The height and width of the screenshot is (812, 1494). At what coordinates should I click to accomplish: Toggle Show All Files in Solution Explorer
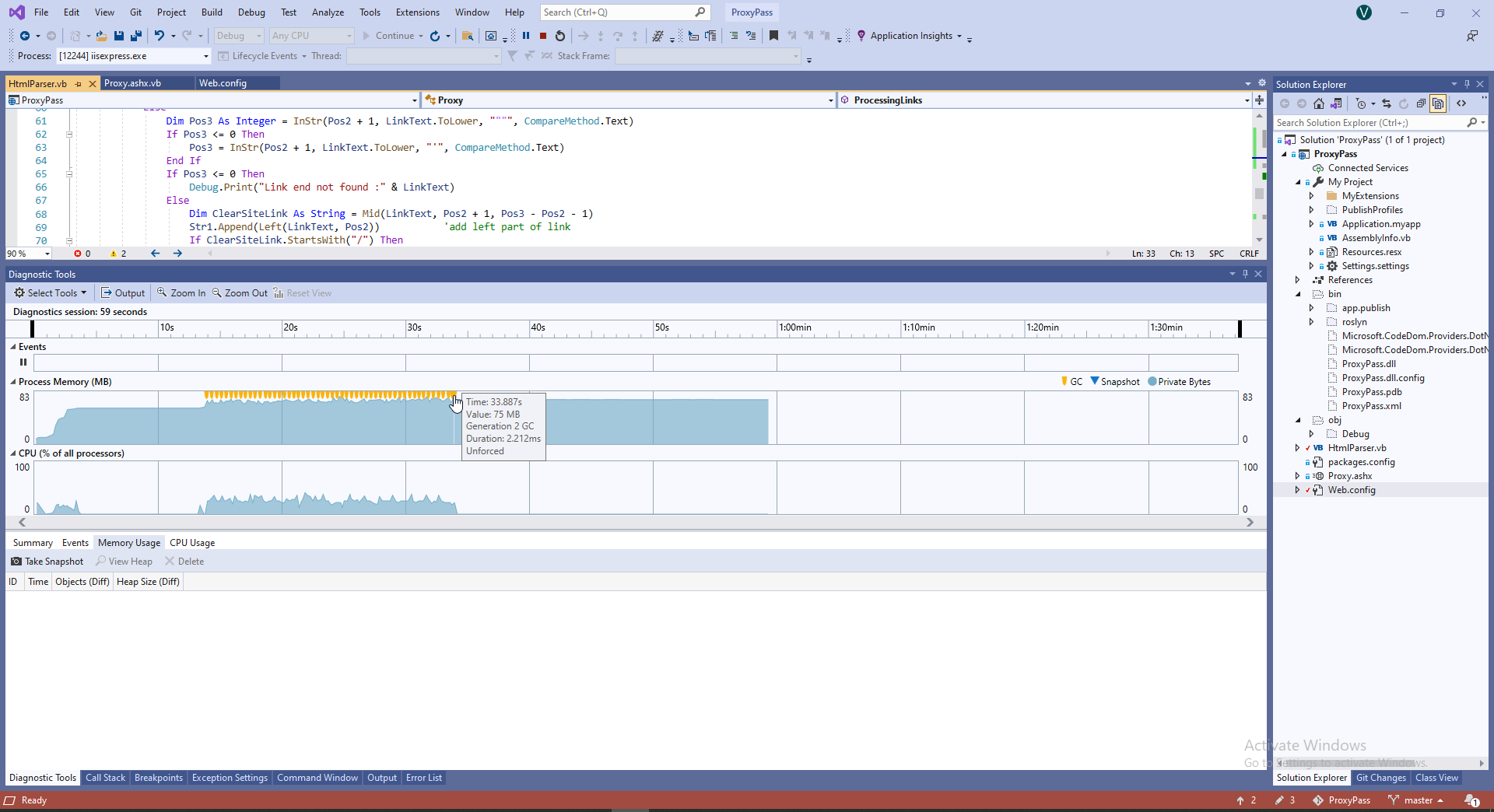[x=1438, y=103]
